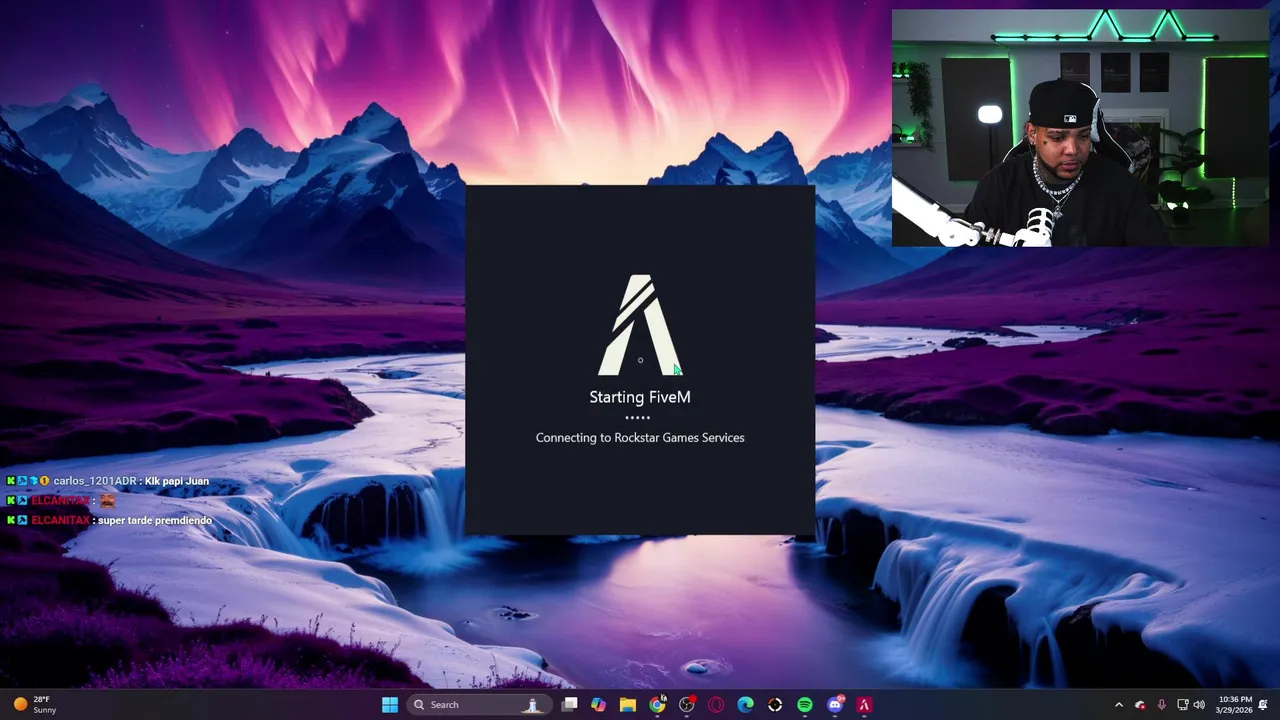
Task: Click the taskbar Search box
Action: (481, 705)
